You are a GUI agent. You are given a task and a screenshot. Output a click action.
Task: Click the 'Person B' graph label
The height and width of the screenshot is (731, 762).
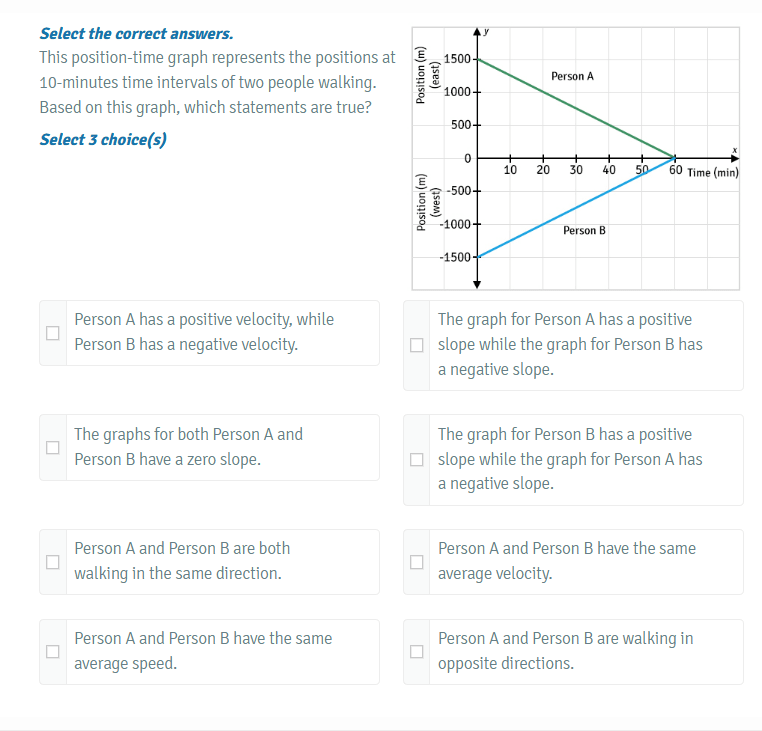584,230
